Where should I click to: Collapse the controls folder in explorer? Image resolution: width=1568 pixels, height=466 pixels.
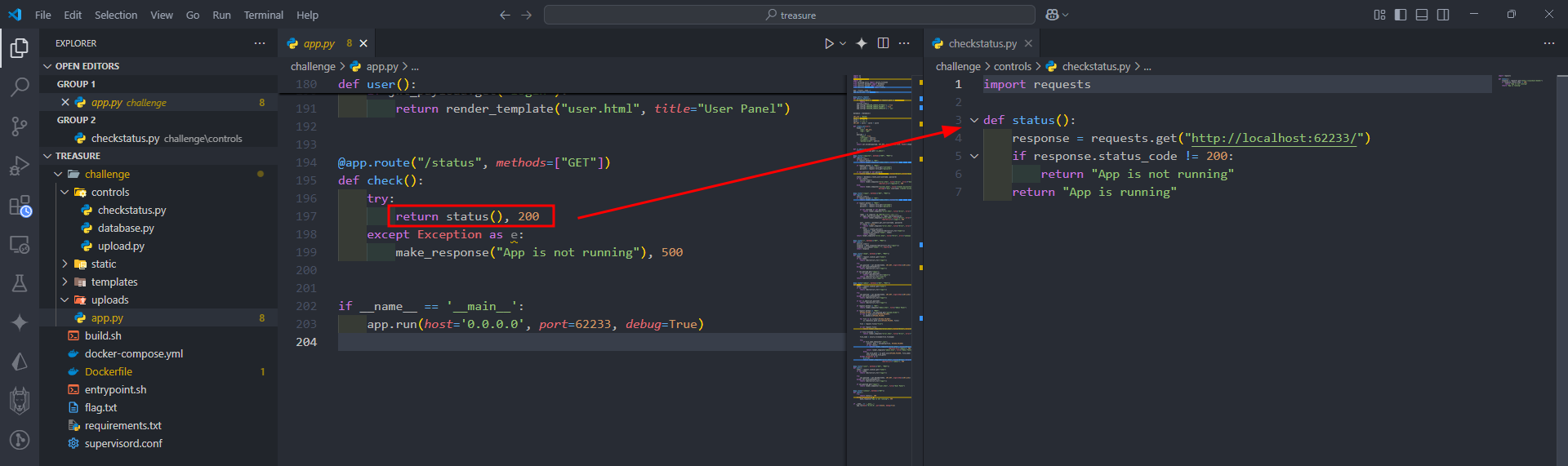pos(65,192)
